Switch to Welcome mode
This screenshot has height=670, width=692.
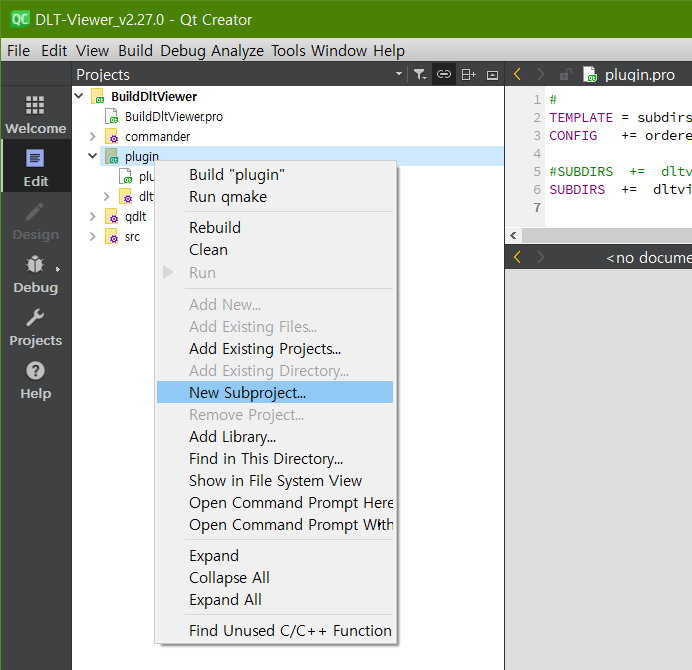pyautogui.click(x=35, y=114)
